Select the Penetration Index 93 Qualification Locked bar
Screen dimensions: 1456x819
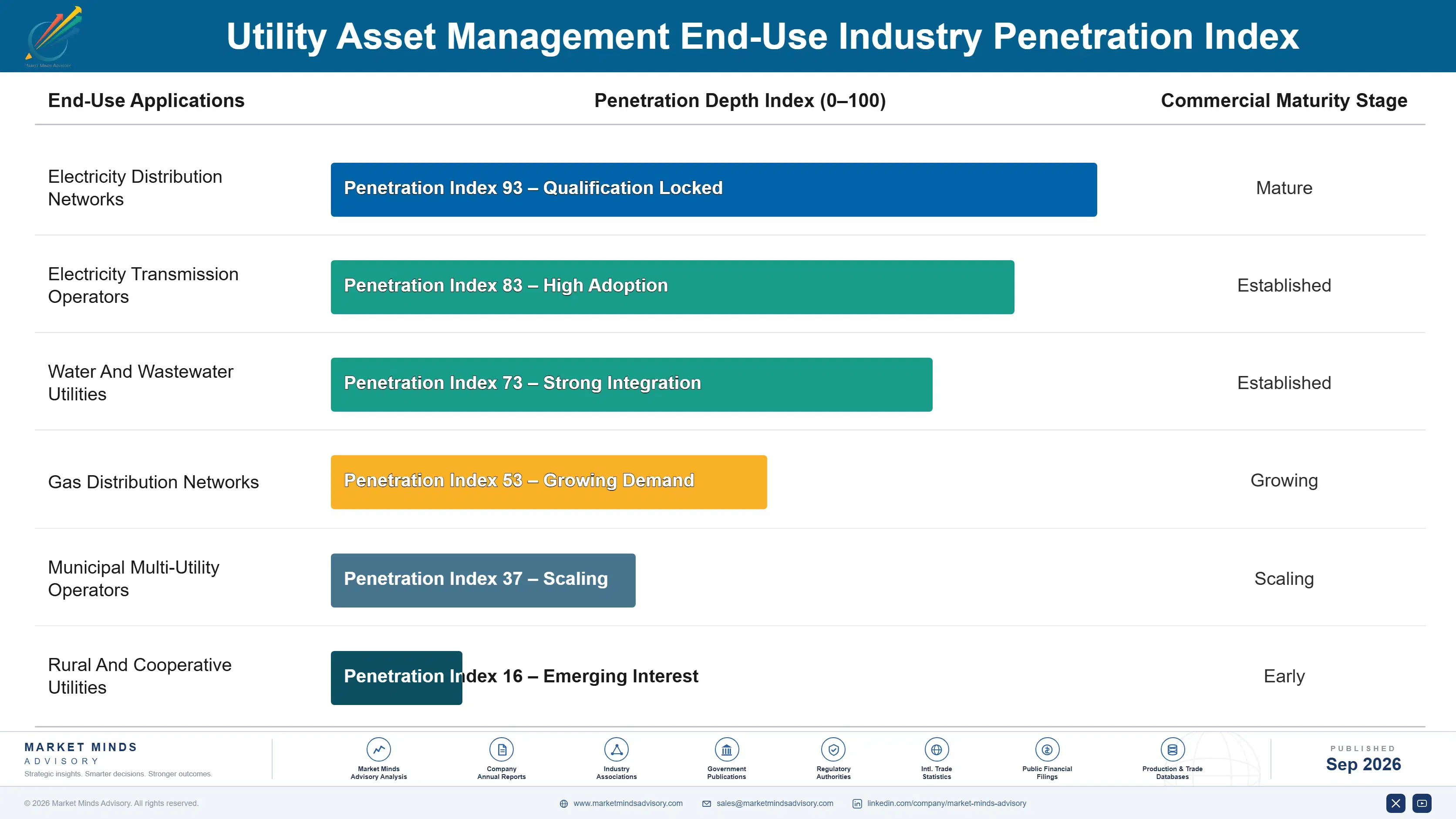click(x=713, y=190)
